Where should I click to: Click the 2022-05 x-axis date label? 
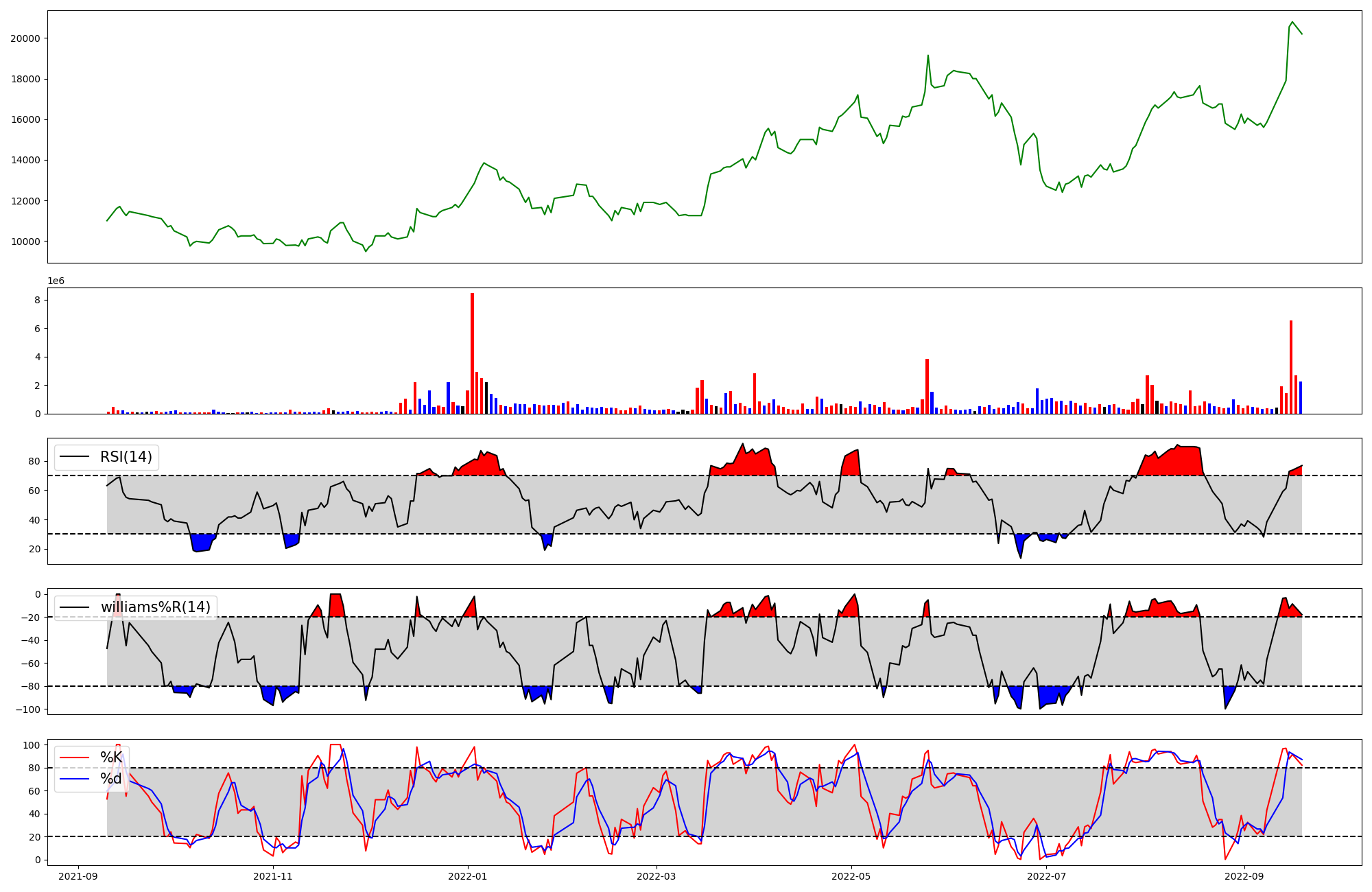click(x=851, y=876)
